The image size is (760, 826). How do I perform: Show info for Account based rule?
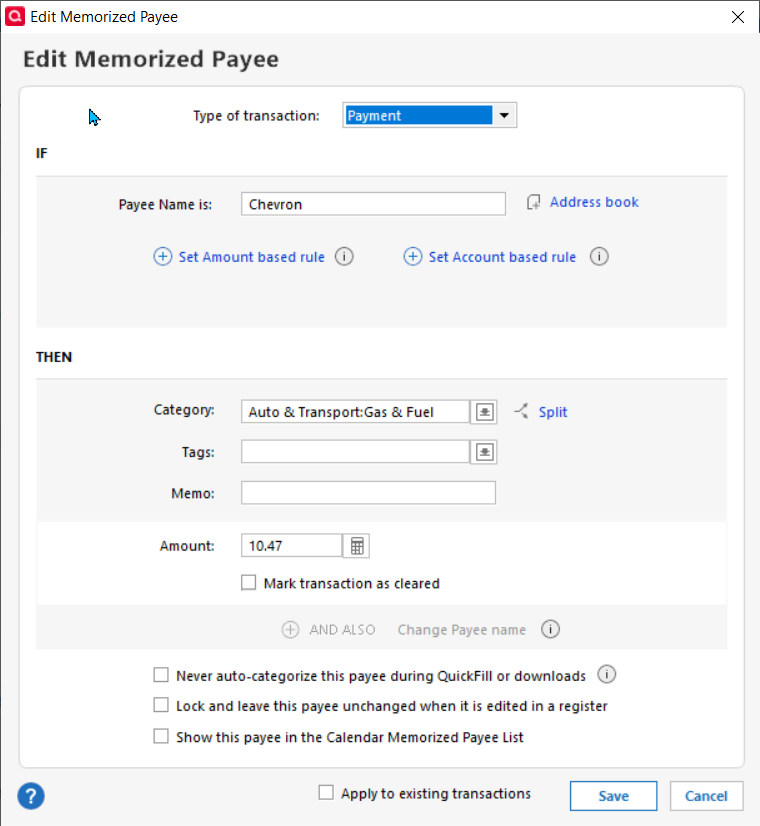point(599,257)
